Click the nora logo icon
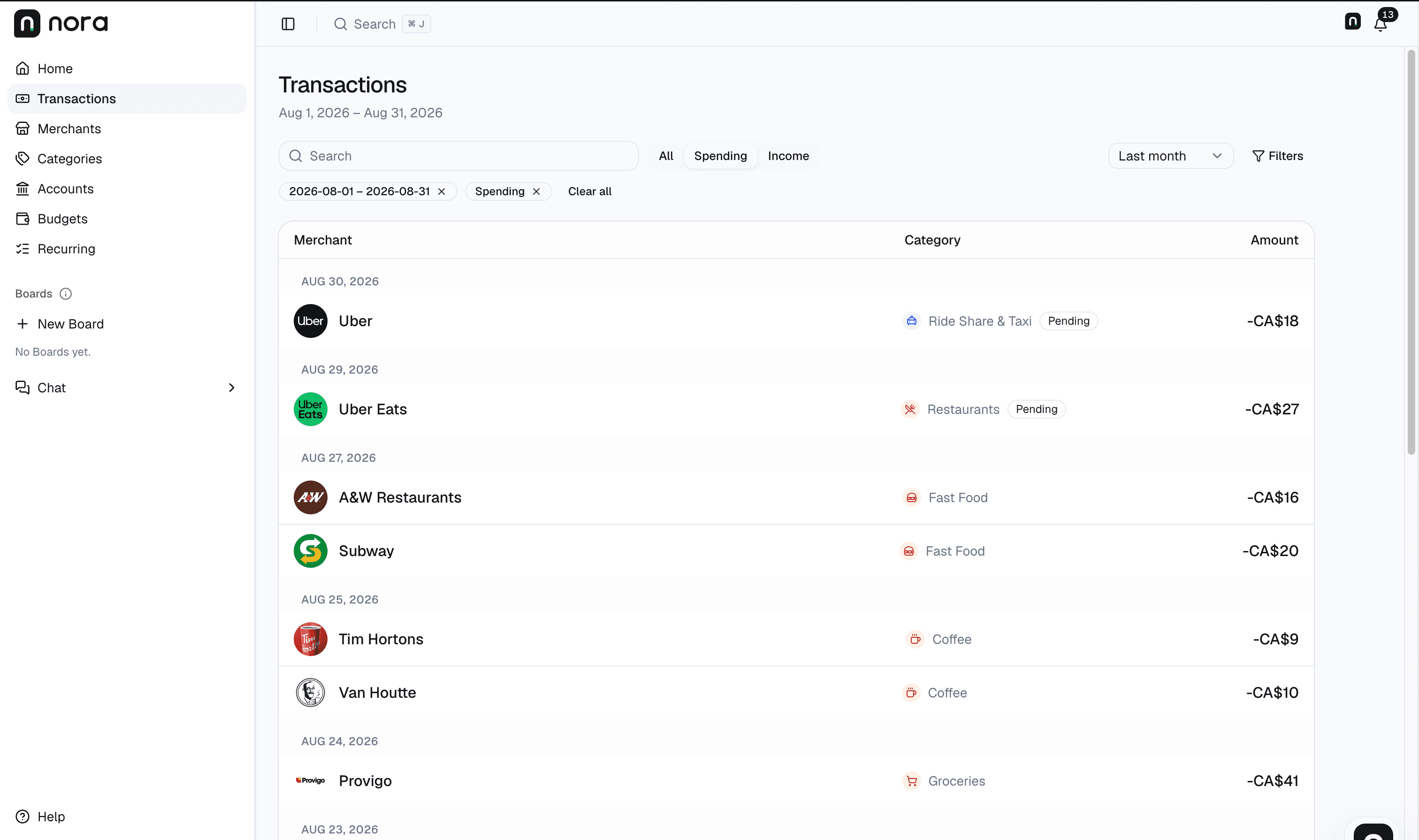The width and height of the screenshot is (1419, 840). click(27, 23)
